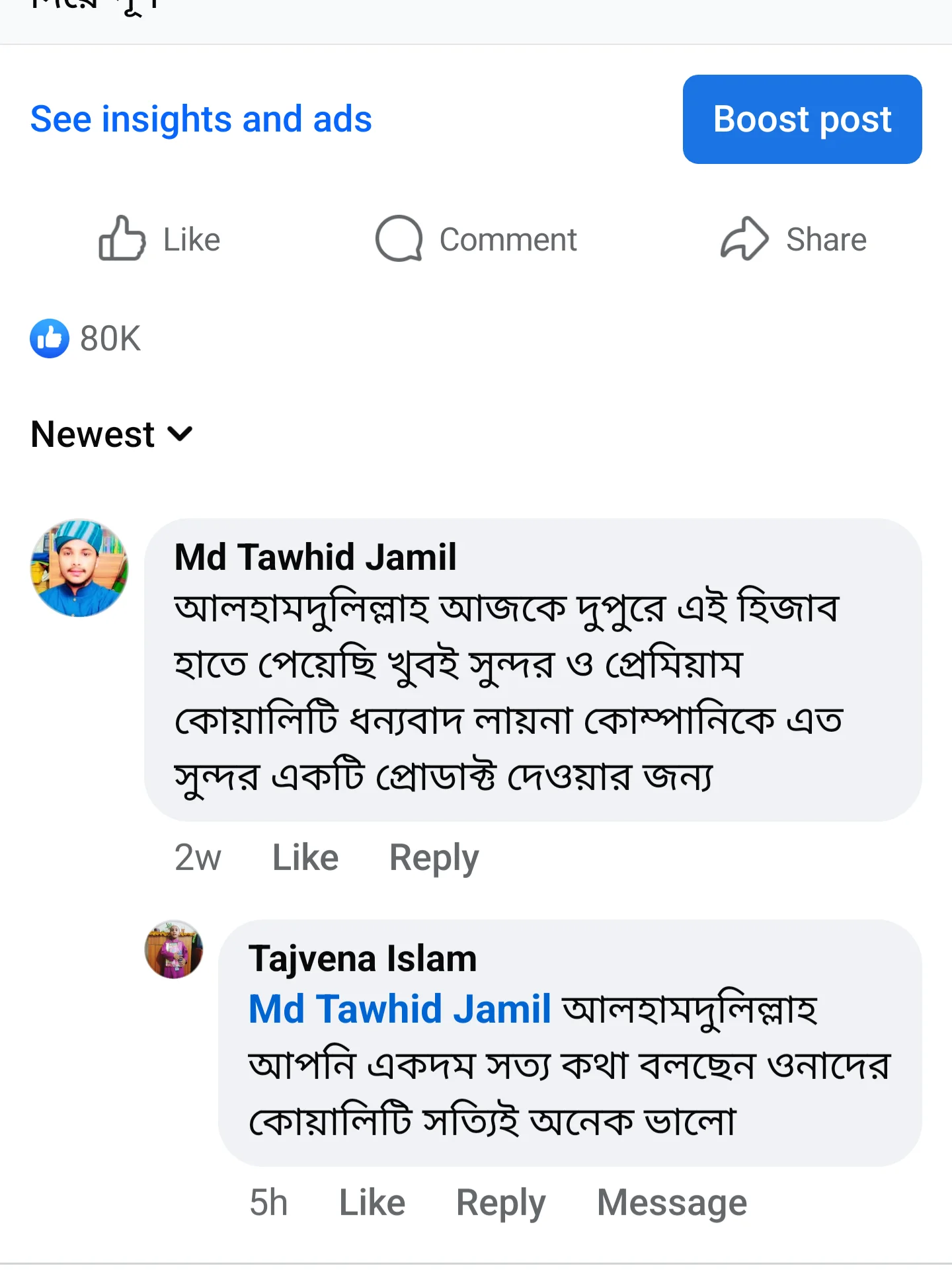Viewport: 952px width, 1270px height.
Task: View Md Tawhid Jamil's profile picture
Action: pos(79,569)
